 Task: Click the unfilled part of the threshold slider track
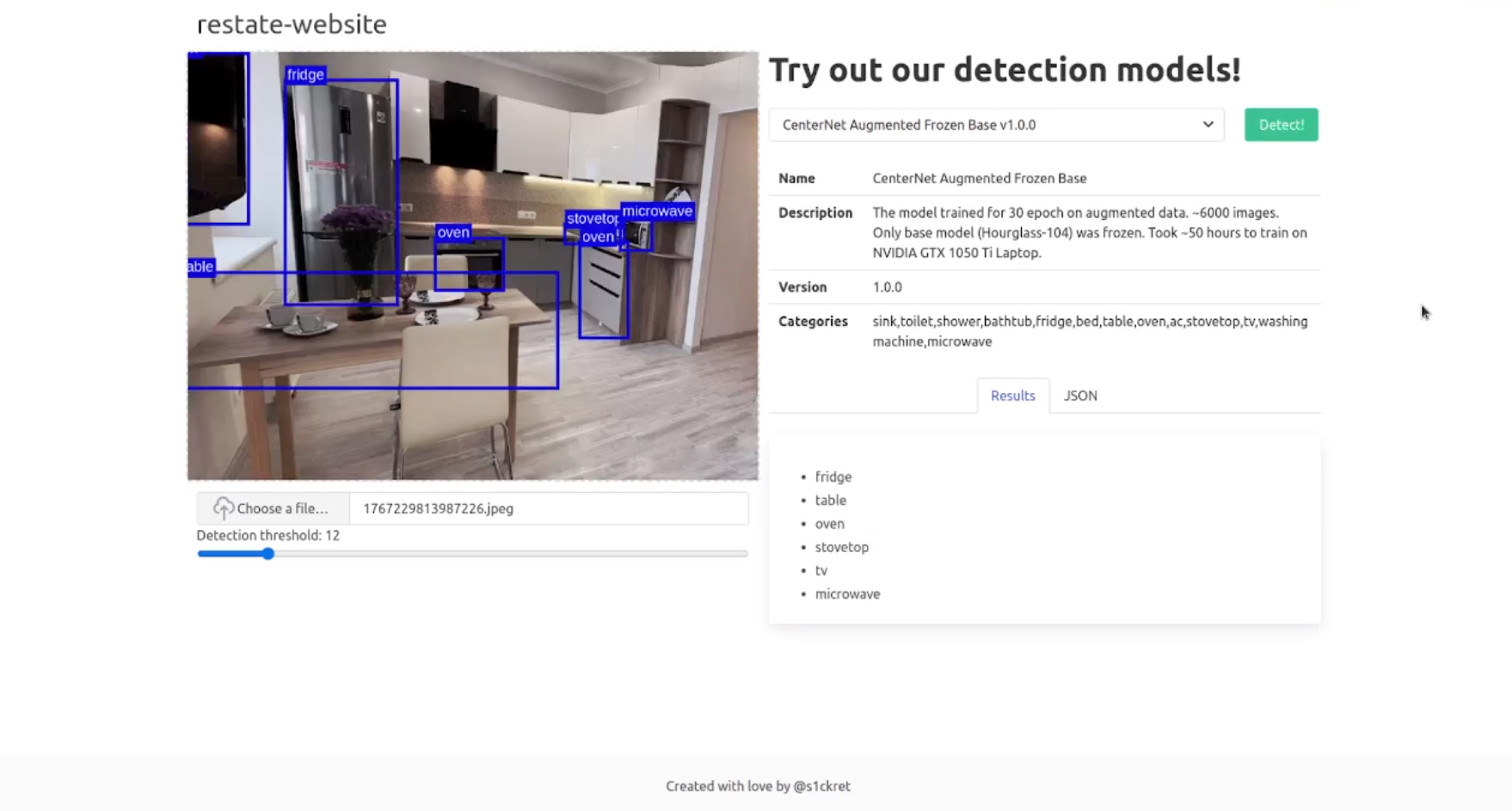click(x=516, y=554)
